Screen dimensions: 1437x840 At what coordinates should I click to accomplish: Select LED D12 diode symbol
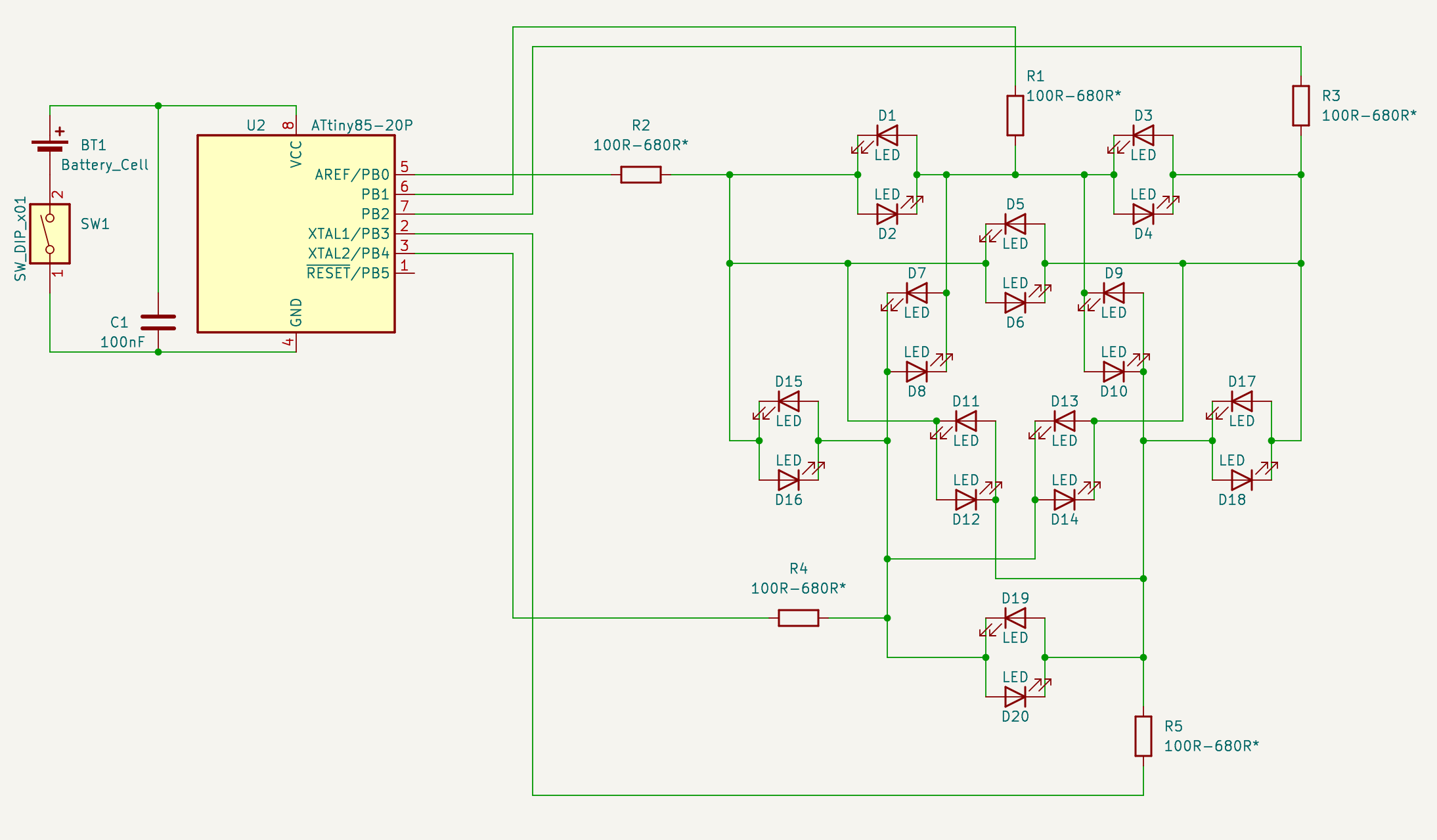966,500
